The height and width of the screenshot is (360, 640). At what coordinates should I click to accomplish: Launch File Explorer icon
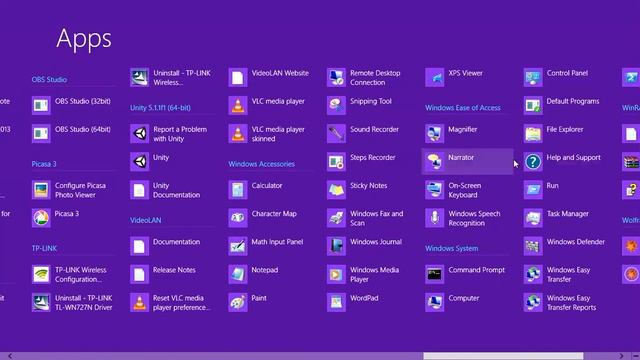[533, 133]
